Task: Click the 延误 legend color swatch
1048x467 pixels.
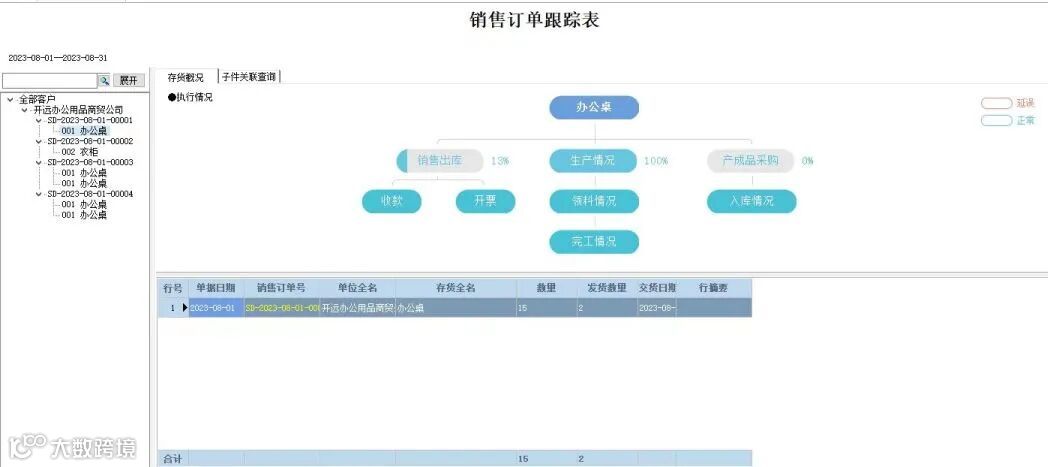Action: (x=996, y=104)
